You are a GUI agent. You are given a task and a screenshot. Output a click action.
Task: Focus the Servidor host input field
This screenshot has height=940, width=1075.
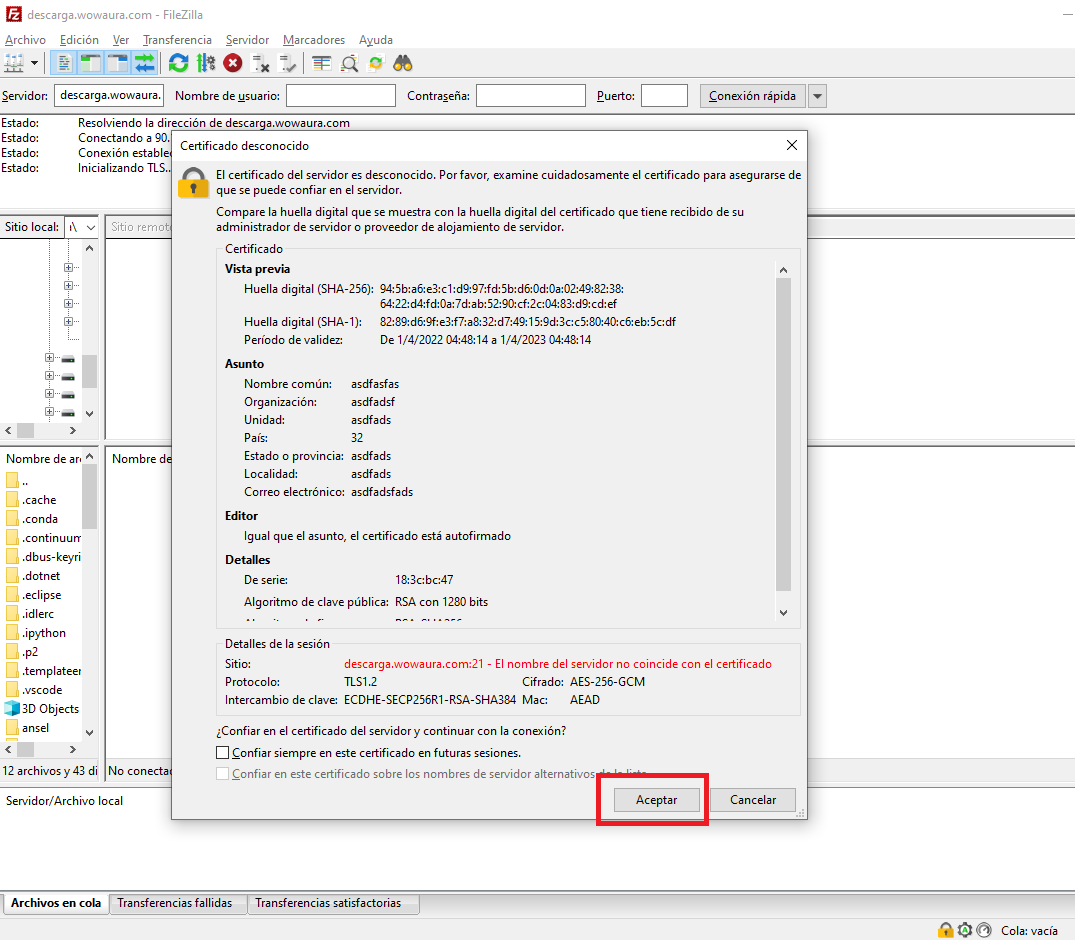tap(109, 95)
